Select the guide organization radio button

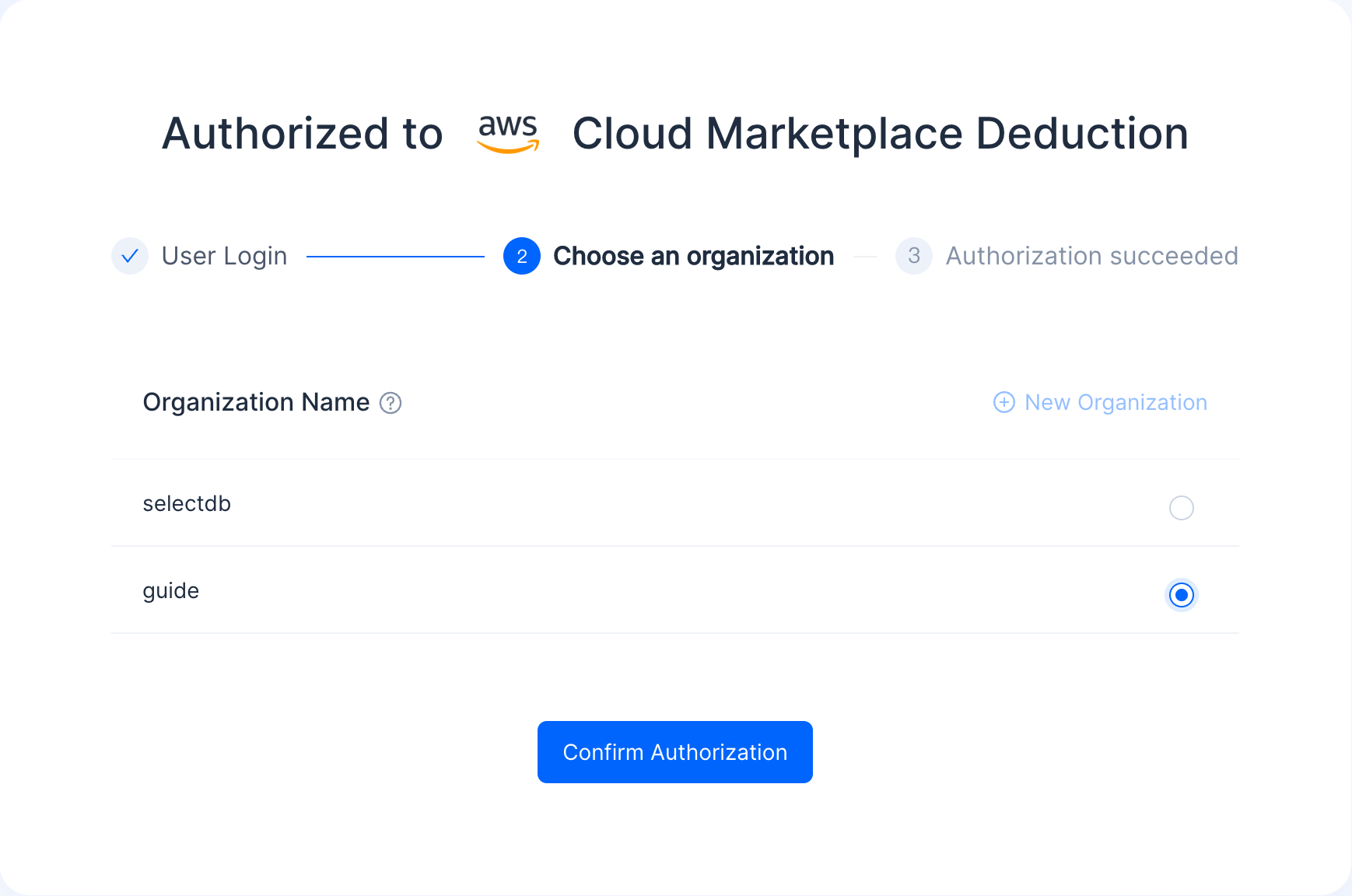pyautogui.click(x=1182, y=595)
